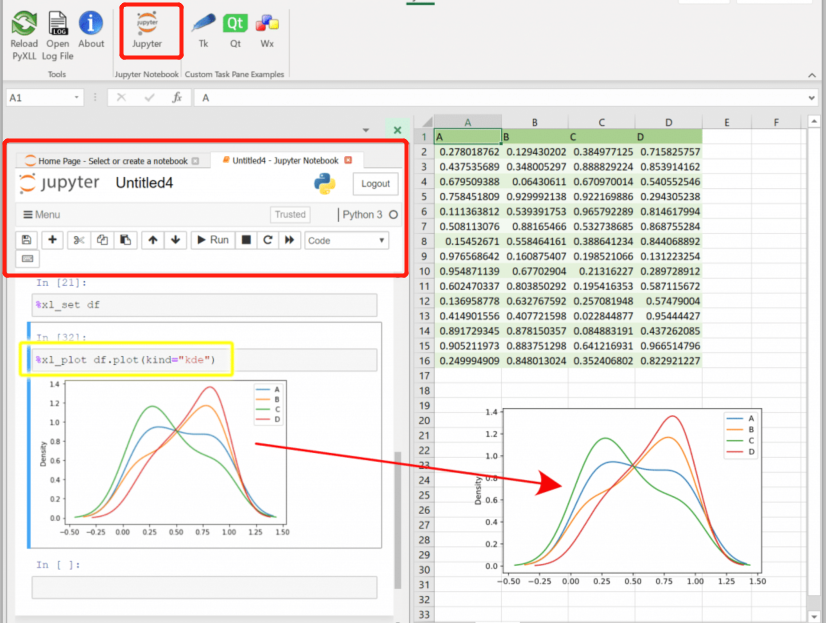Select row 17 header
The image size is (826, 623).
coord(424,376)
